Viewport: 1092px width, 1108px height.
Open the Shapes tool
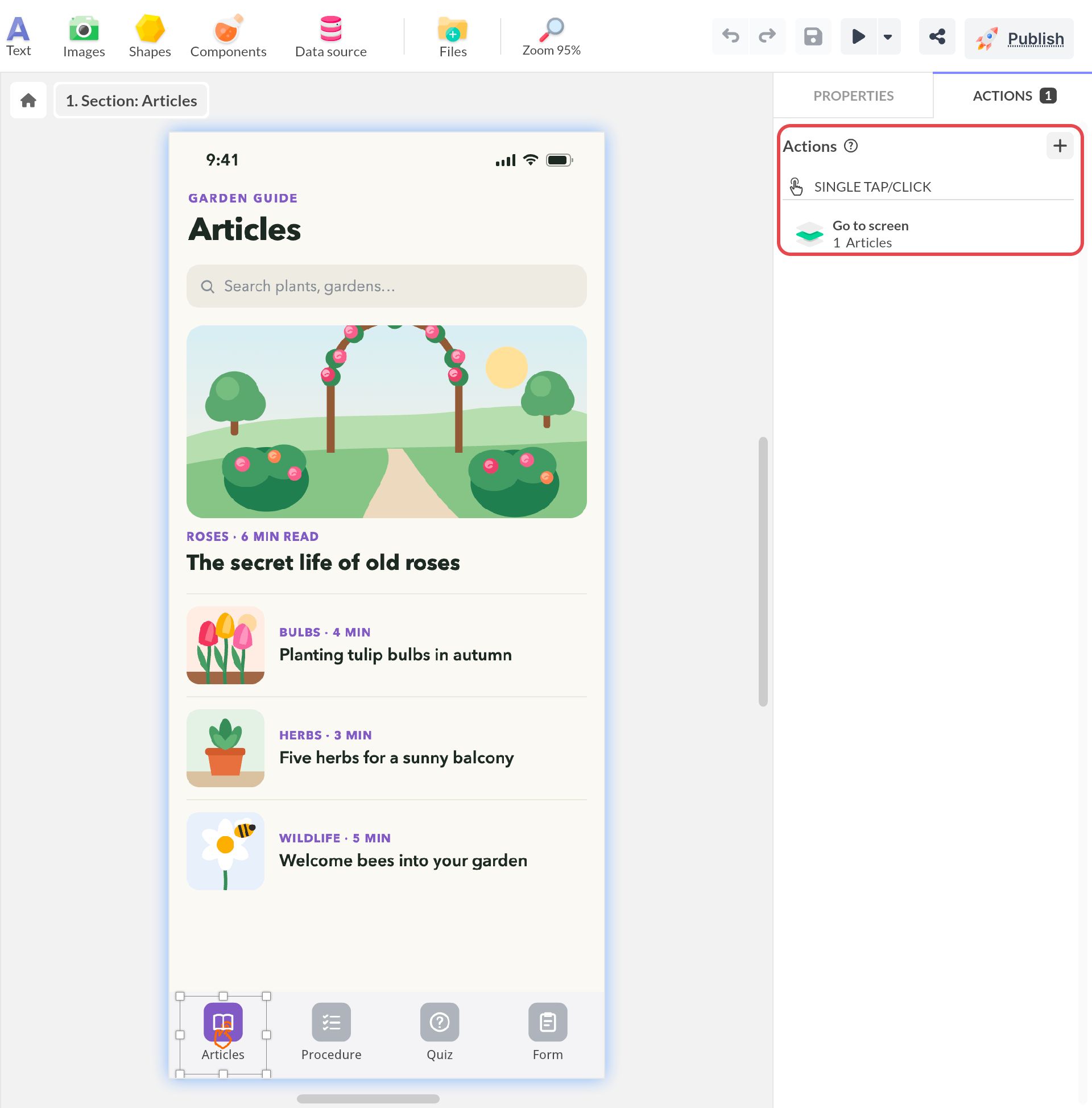tap(150, 36)
